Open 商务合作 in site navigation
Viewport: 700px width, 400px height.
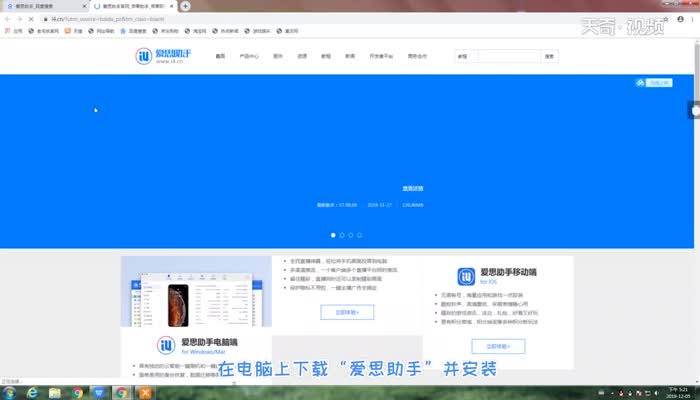417,56
